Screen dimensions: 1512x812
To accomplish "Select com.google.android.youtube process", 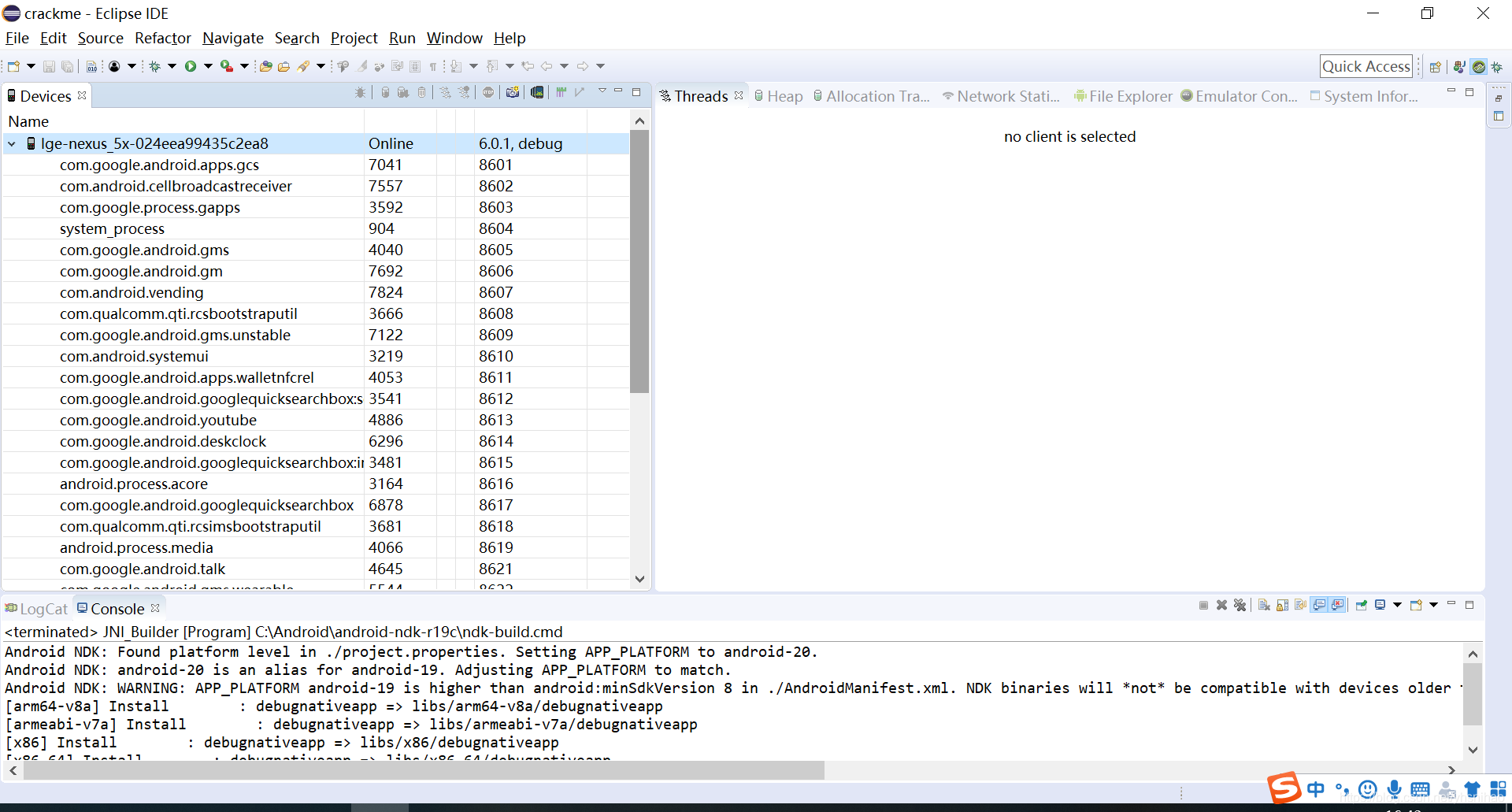I will tap(315, 420).
